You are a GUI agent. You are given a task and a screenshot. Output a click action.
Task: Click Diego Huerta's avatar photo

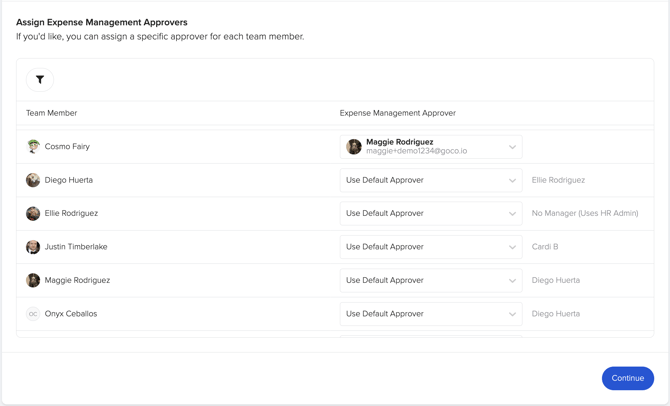(x=33, y=180)
